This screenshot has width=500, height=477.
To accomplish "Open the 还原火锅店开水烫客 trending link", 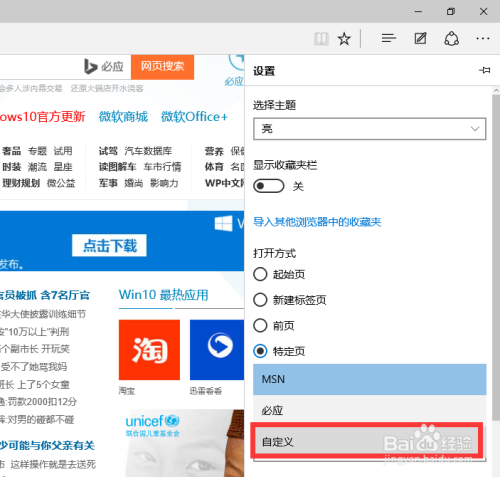I will (107, 88).
